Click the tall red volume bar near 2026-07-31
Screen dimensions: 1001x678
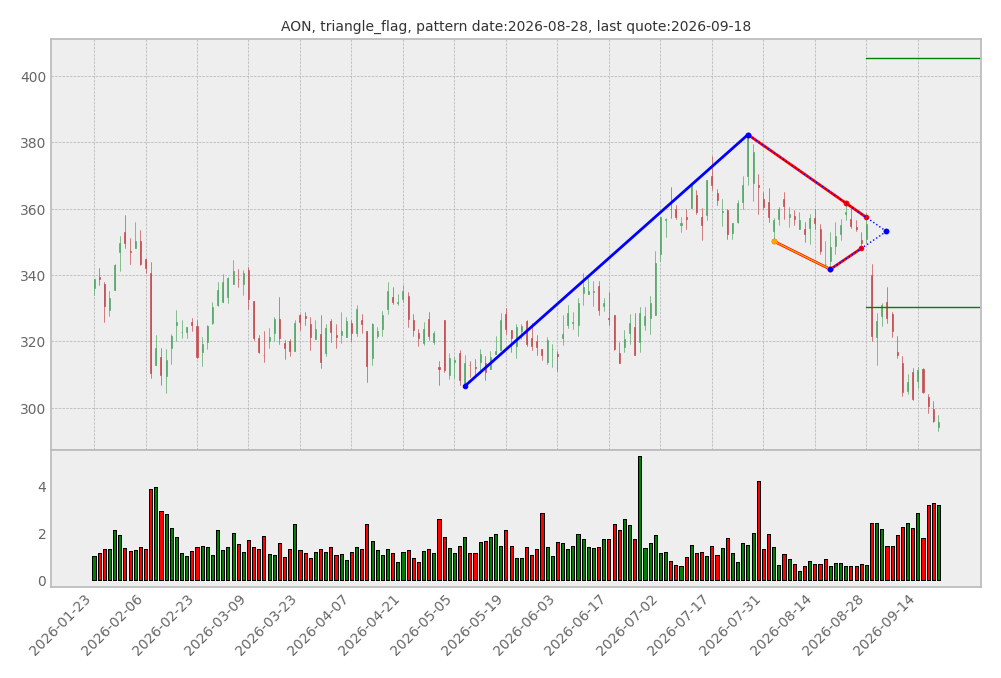[x=759, y=531]
